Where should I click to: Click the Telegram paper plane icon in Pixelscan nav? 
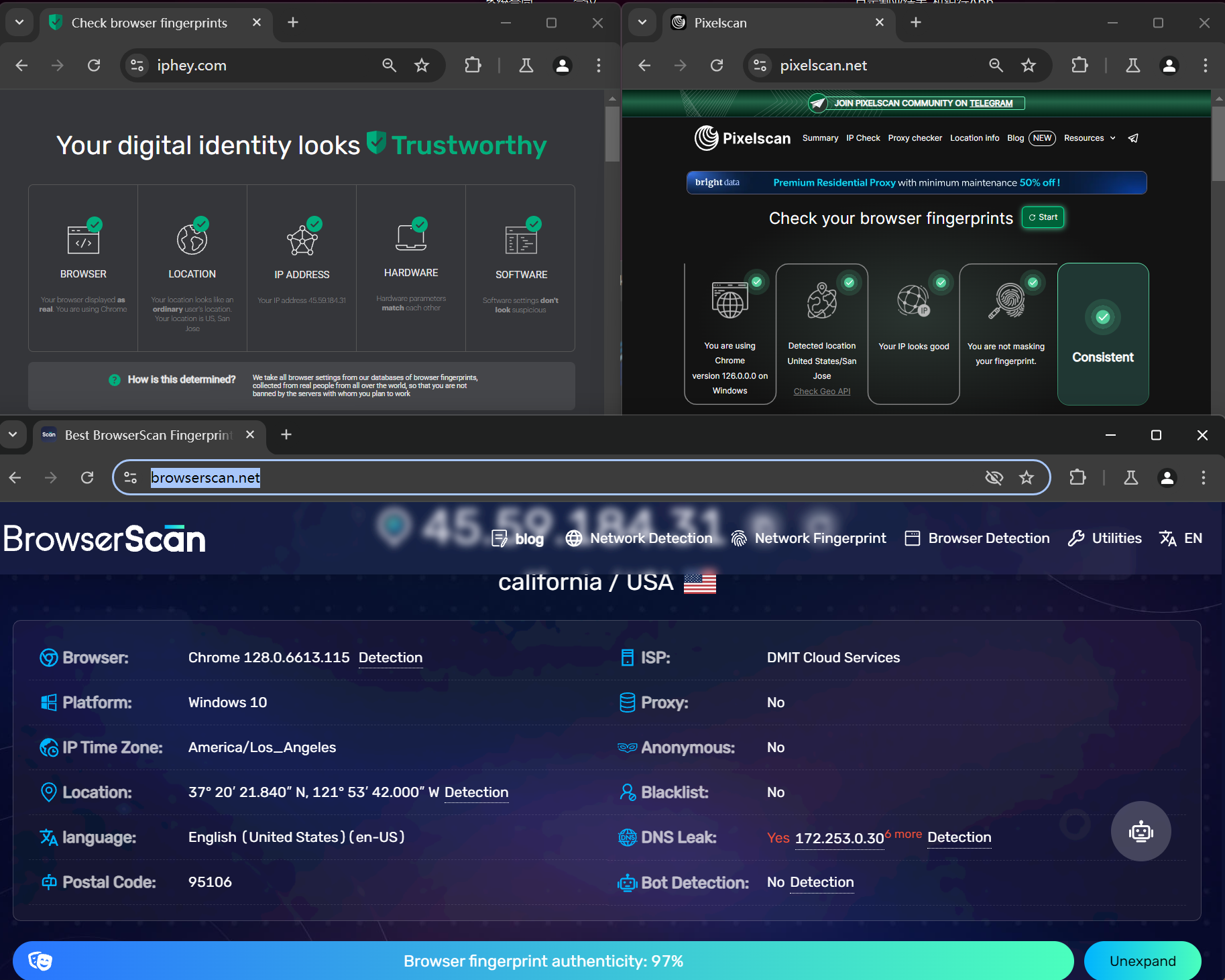click(x=1133, y=138)
